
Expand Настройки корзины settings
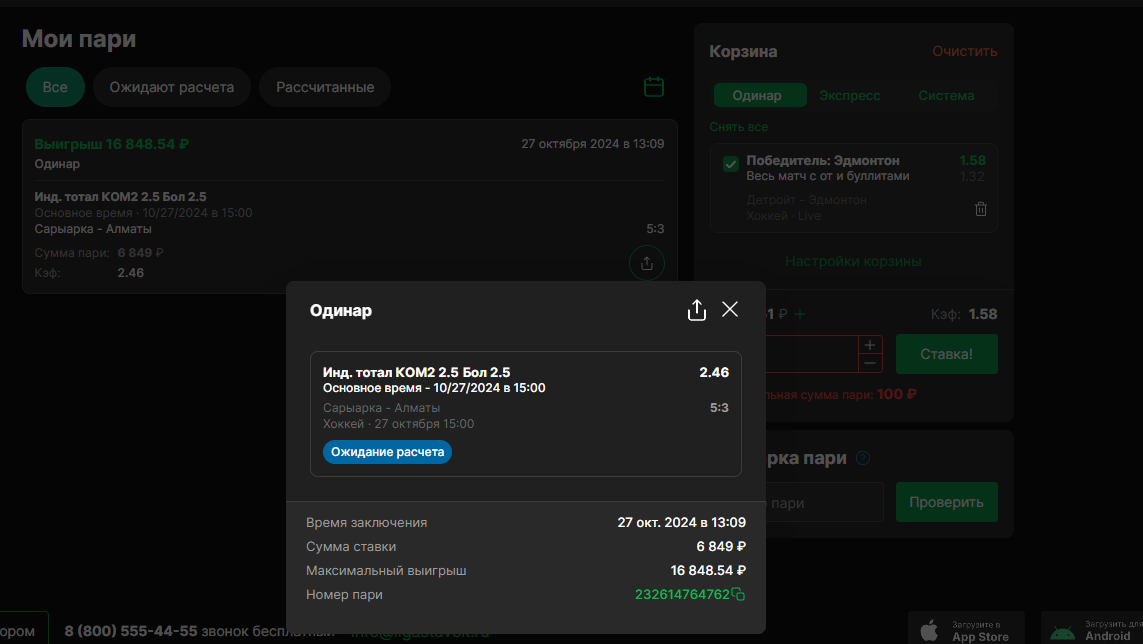point(853,261)
